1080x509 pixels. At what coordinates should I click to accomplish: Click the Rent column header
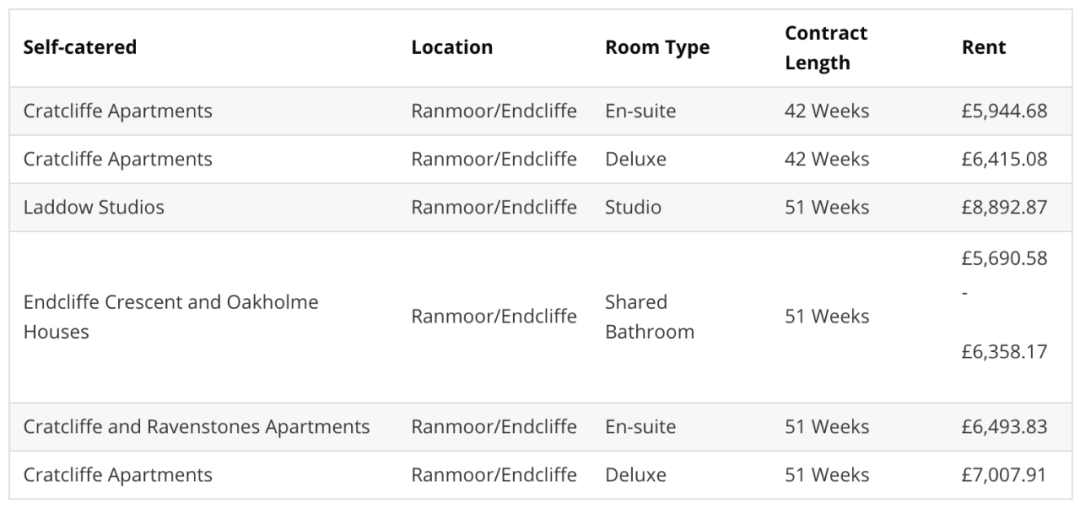pos(983,47)
